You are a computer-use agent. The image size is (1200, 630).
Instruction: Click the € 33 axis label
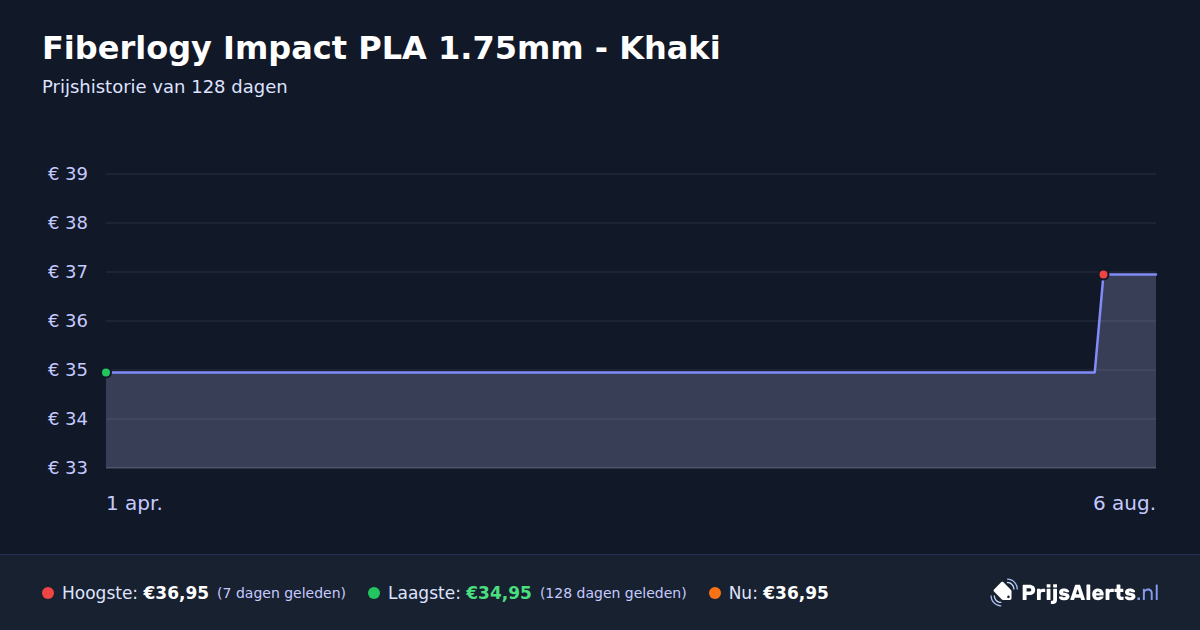68,468
